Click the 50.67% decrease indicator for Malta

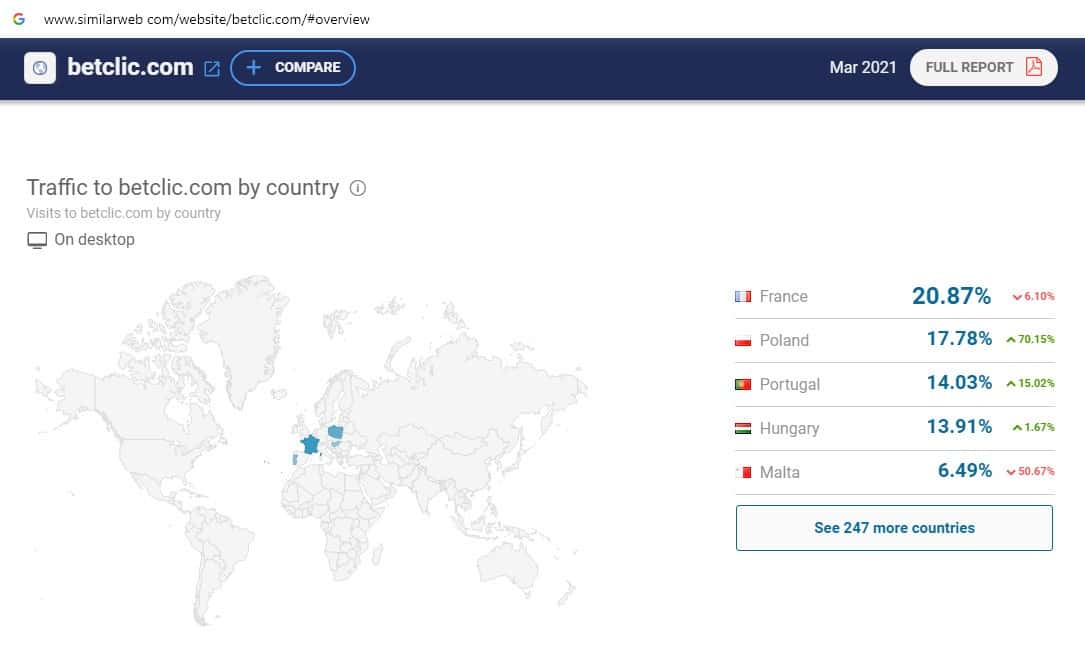[1030, 471]
